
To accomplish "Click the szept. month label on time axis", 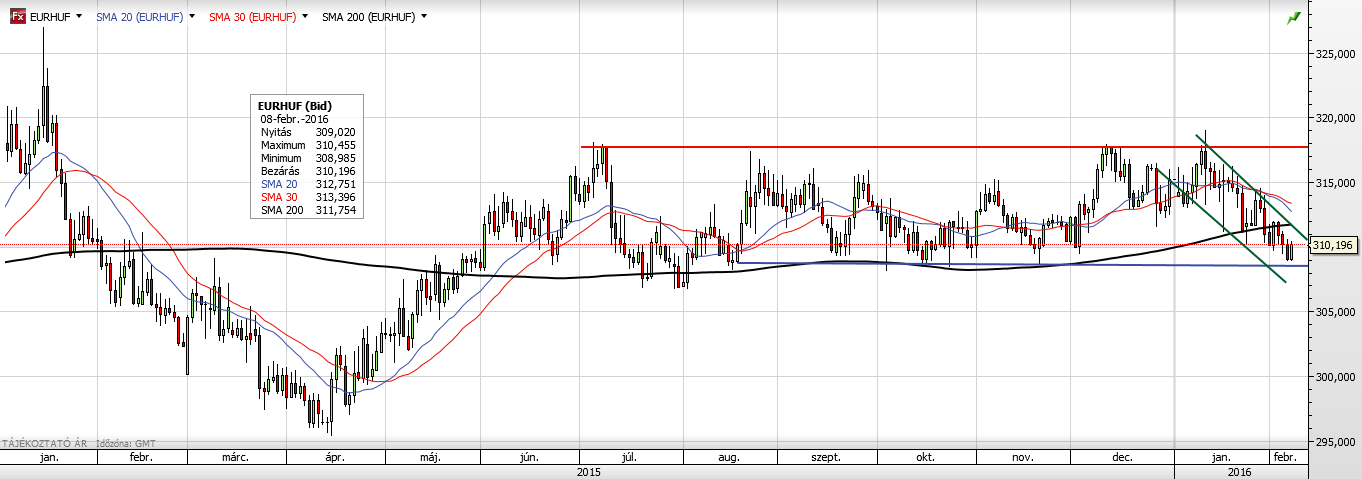I will tap(826, 457).
